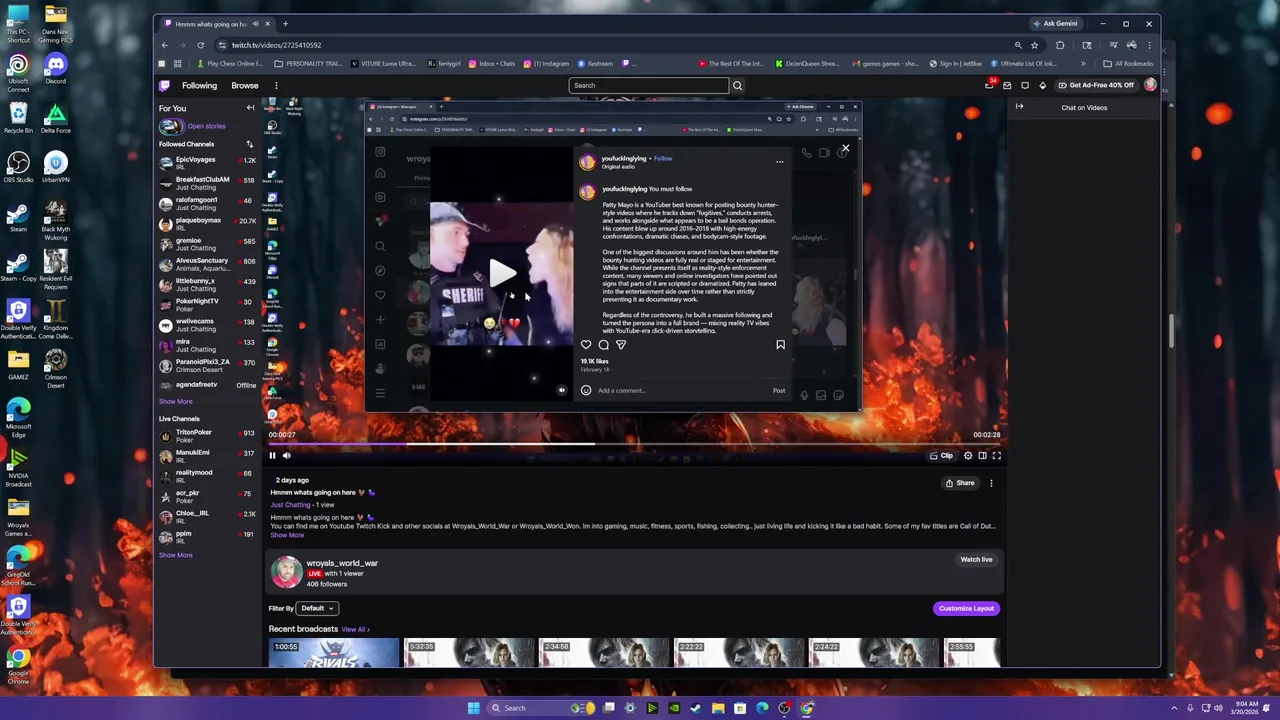
Task: Open File Explorer from the taskbar
Action: coord(718,708)
